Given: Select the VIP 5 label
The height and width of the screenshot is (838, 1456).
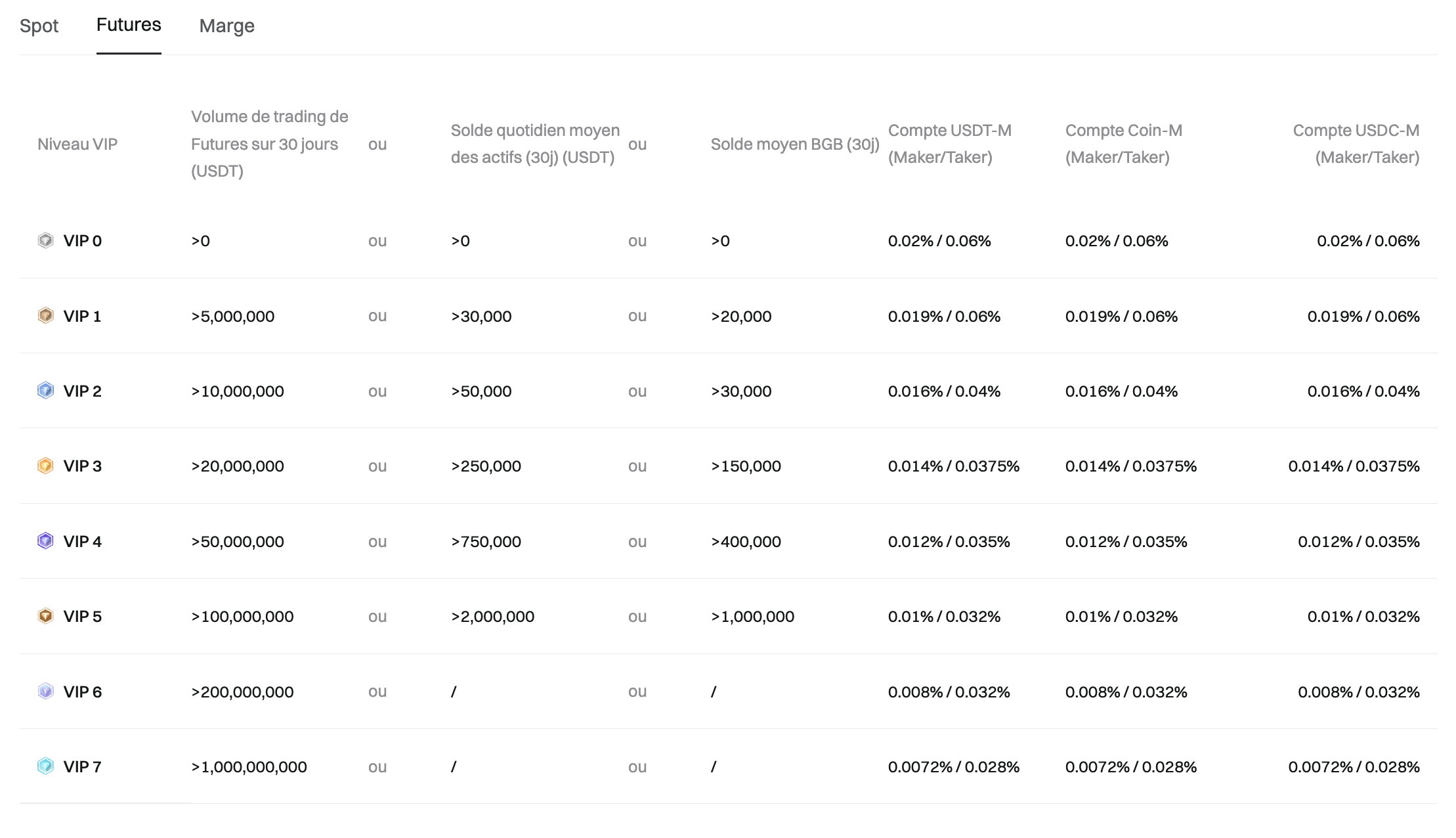Looking at the screenshot, I should 83,617.
